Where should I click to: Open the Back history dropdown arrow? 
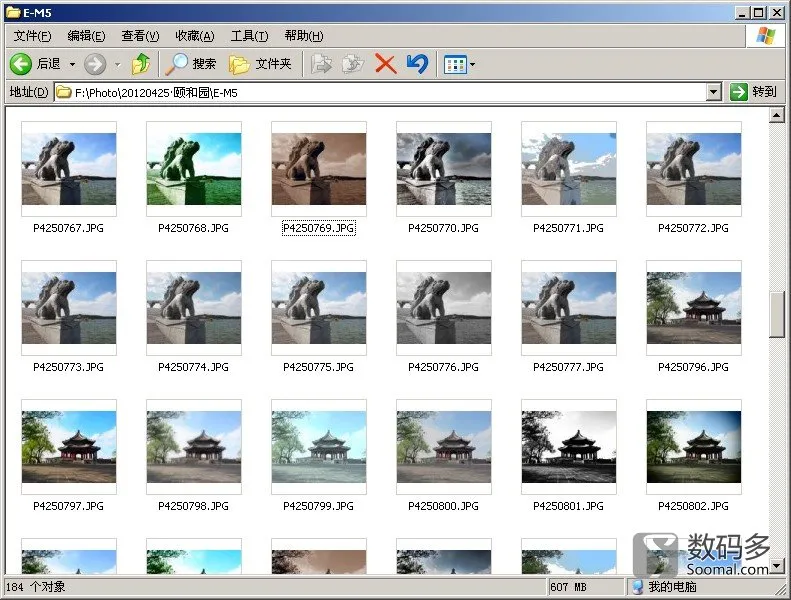tap(72, 65)
